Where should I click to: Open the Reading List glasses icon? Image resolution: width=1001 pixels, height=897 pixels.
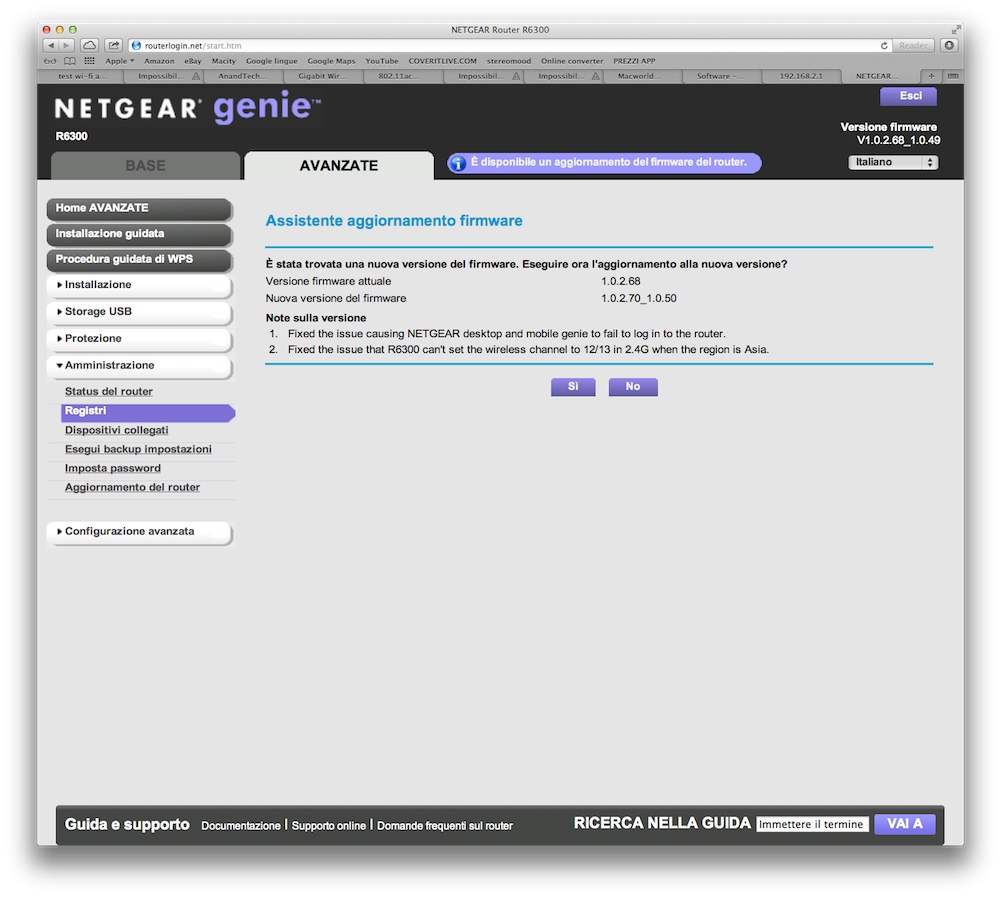[50, 61]
